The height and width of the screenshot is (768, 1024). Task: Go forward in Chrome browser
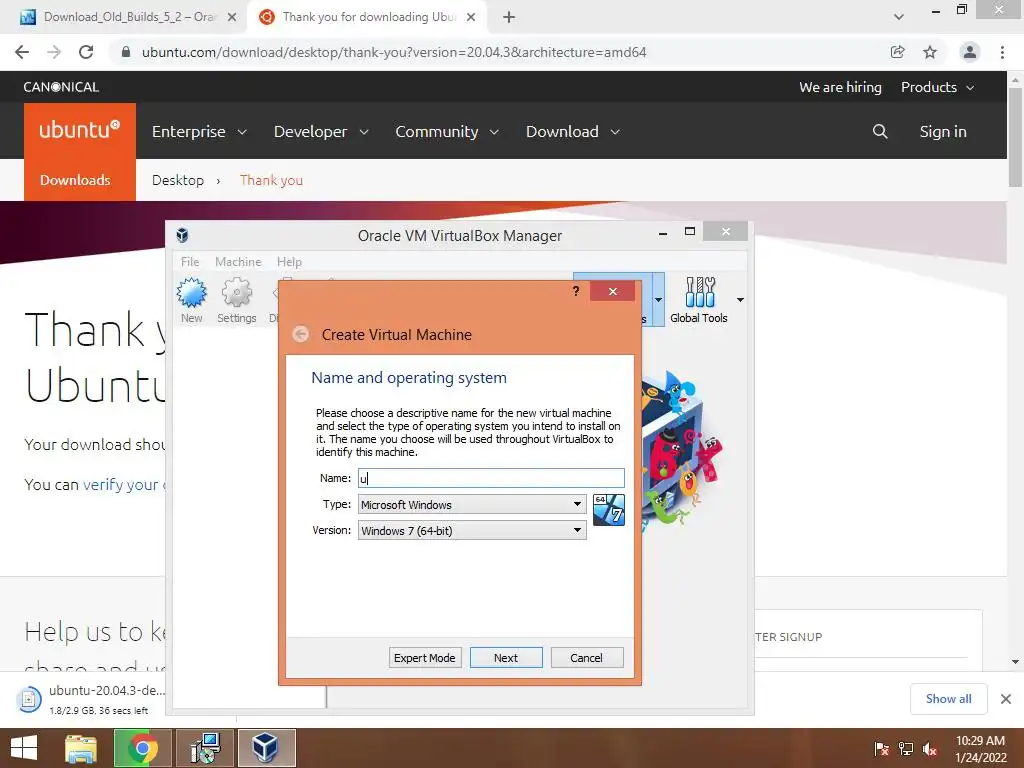(x=54, y=52)
